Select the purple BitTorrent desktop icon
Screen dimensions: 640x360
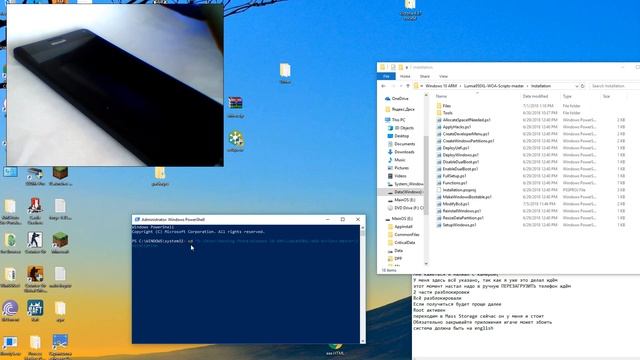click(10, 309)
